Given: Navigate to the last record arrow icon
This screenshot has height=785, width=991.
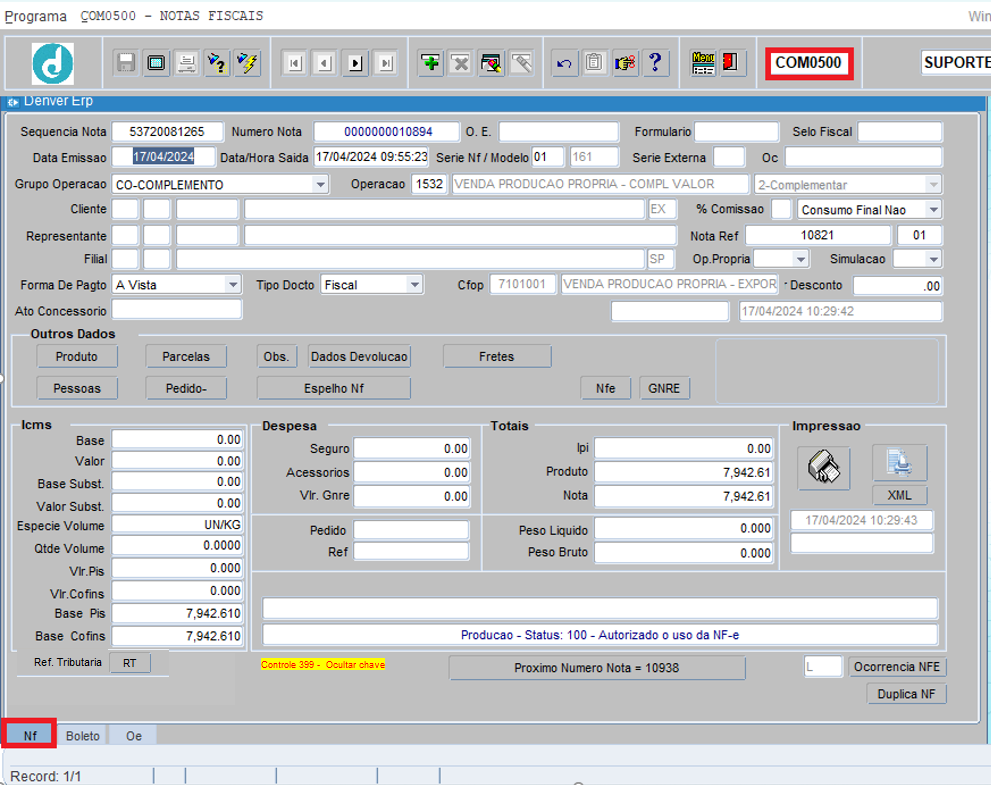Looking at the screenshot, I should click(386, 62).
